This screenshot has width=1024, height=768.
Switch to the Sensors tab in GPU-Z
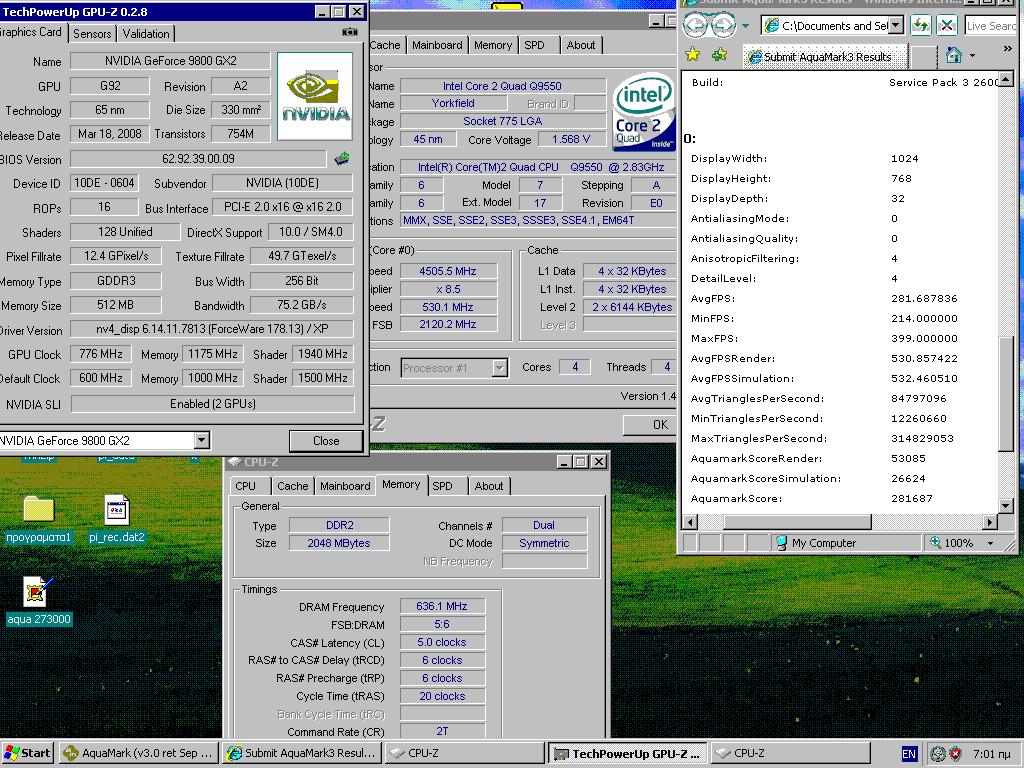(x=92, y=33)
